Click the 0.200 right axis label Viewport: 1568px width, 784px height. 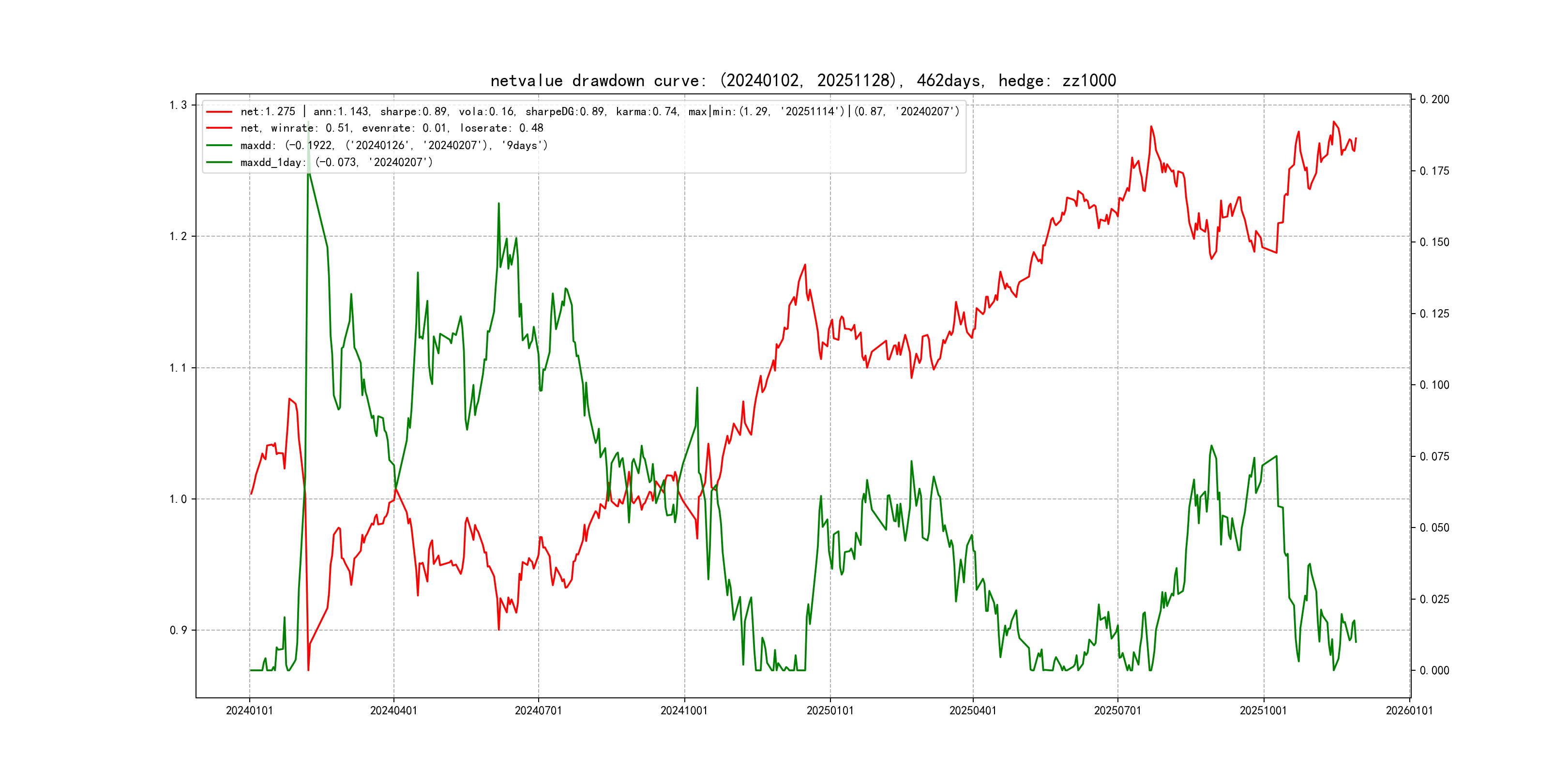(1434, 100)
